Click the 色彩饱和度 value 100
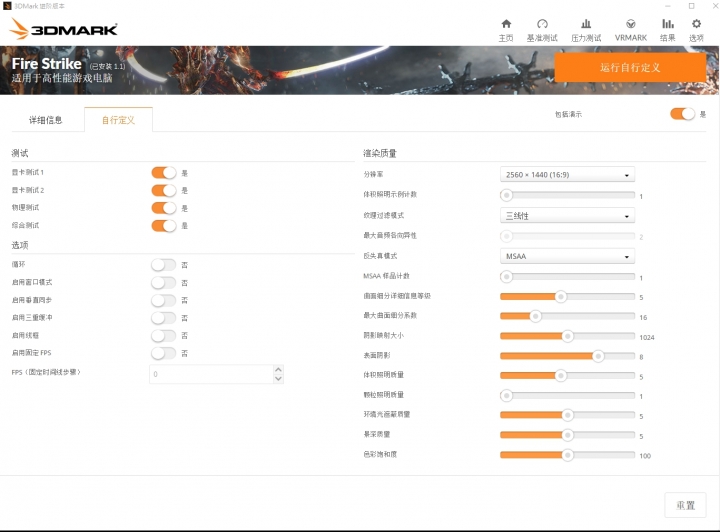This screenshot has height=532, width=720. tap(645, 456)
